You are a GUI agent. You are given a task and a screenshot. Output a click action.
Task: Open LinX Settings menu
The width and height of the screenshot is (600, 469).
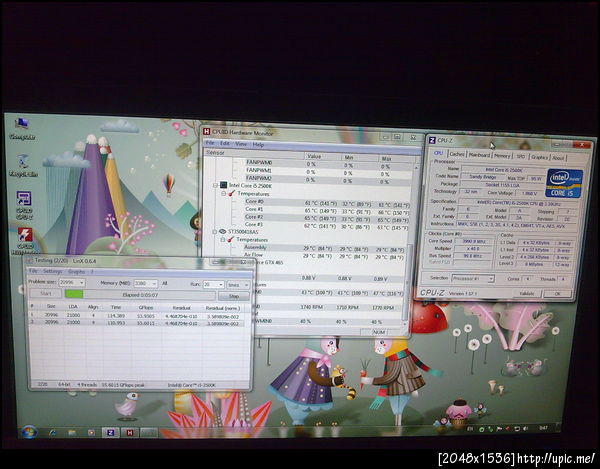coord(52,271)
